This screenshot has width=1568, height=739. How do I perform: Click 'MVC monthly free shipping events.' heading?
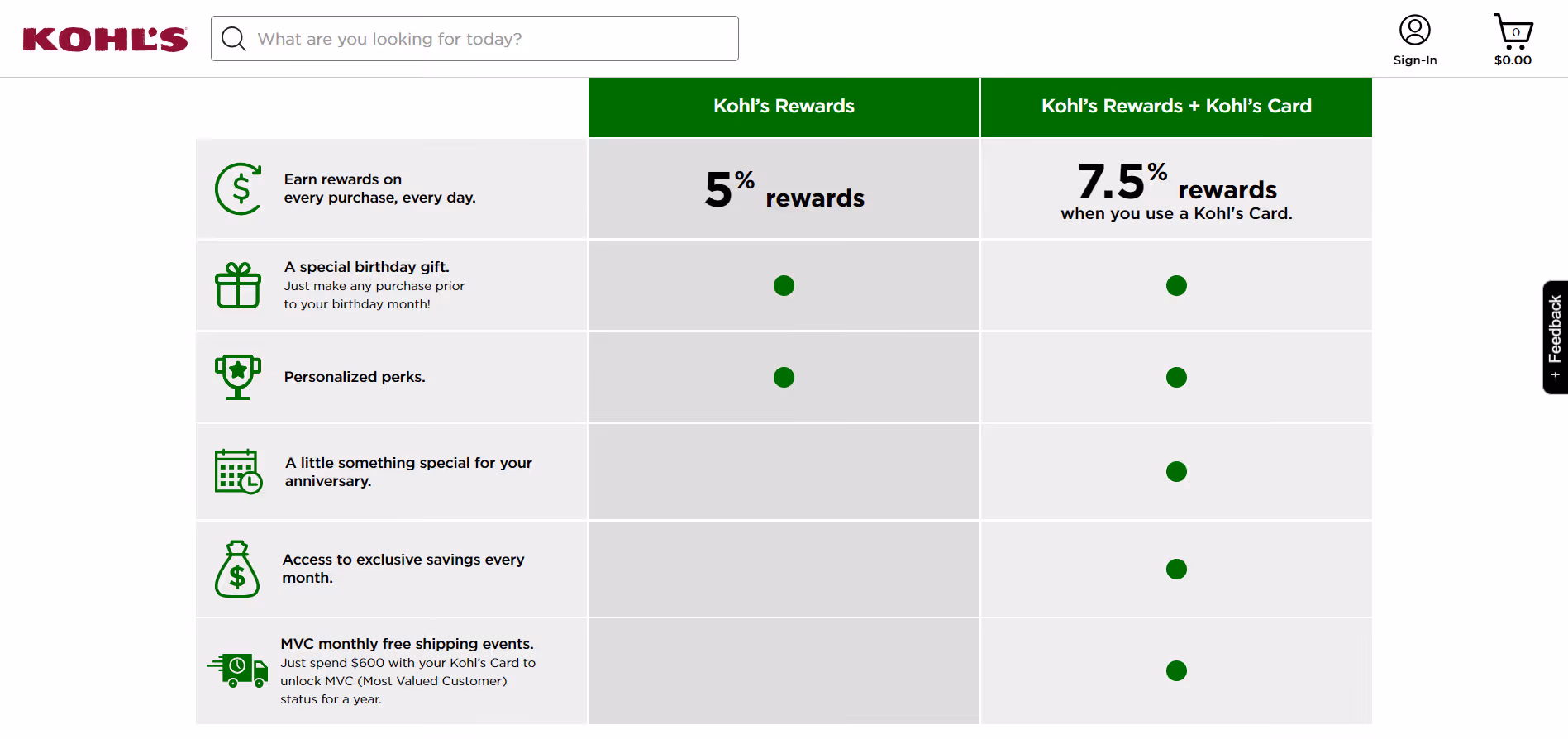pos(407,644)
